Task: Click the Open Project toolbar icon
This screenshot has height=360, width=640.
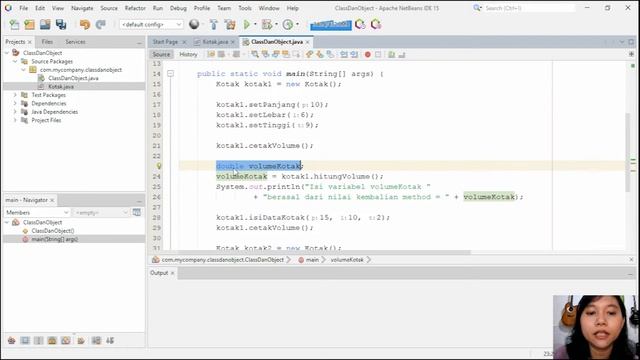Action: [45, 24]
